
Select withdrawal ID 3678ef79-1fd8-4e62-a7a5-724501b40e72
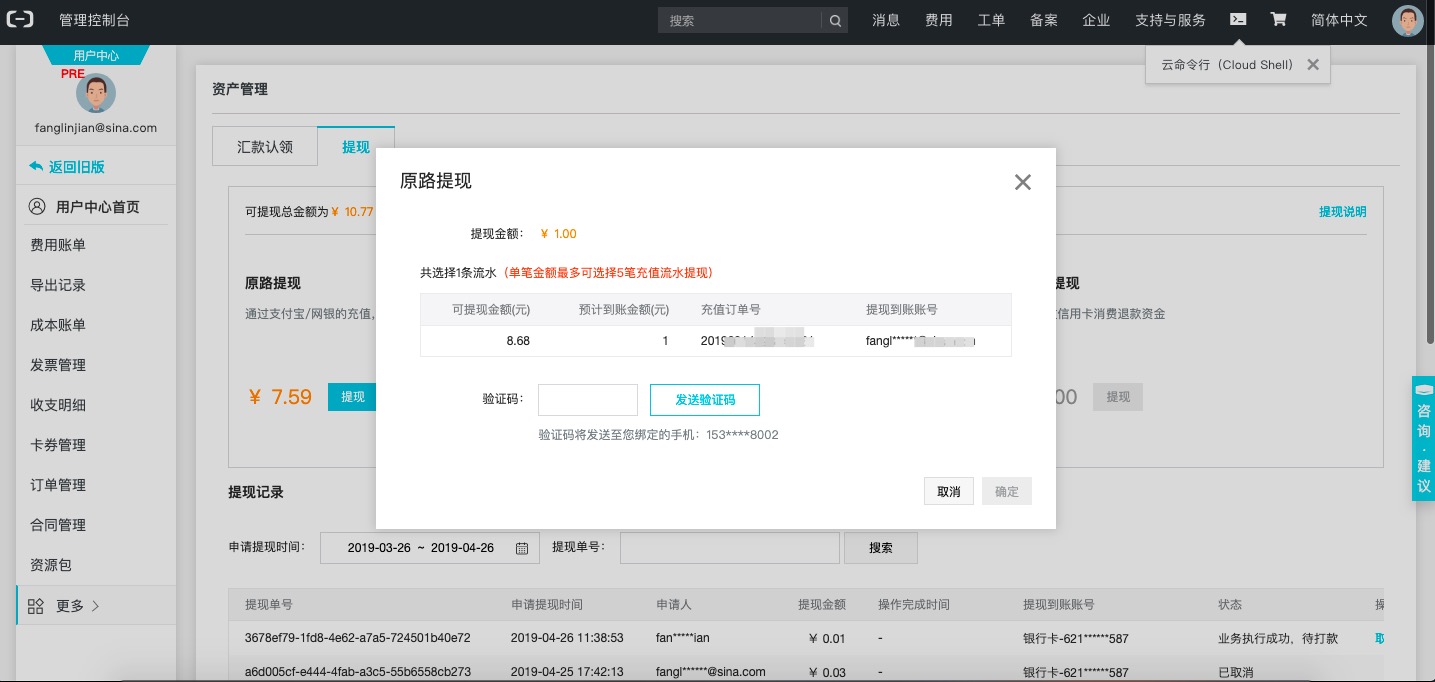pos(357,637)
